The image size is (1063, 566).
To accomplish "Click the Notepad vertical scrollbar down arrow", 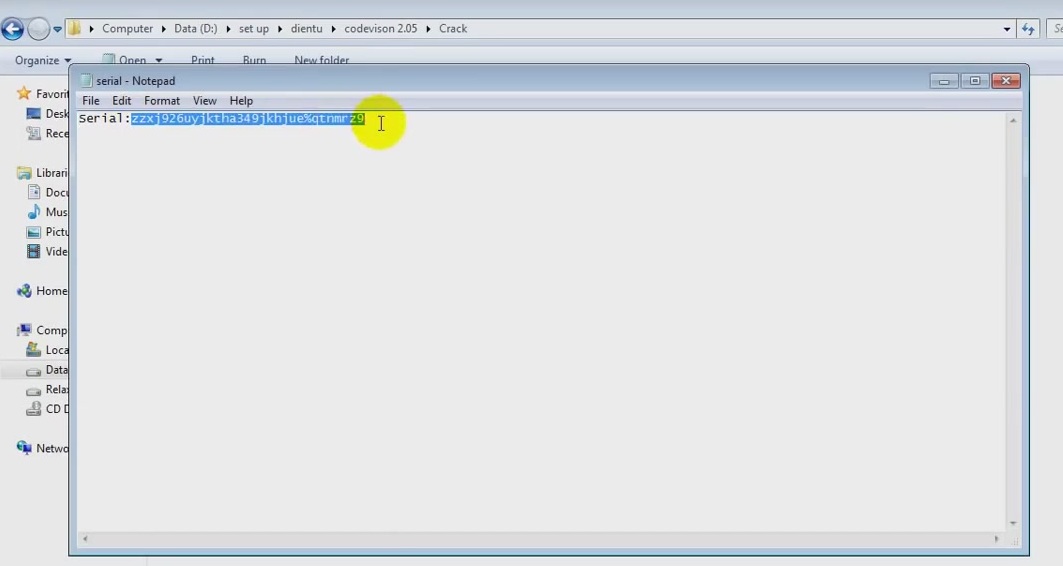I will pos(1013,523).
